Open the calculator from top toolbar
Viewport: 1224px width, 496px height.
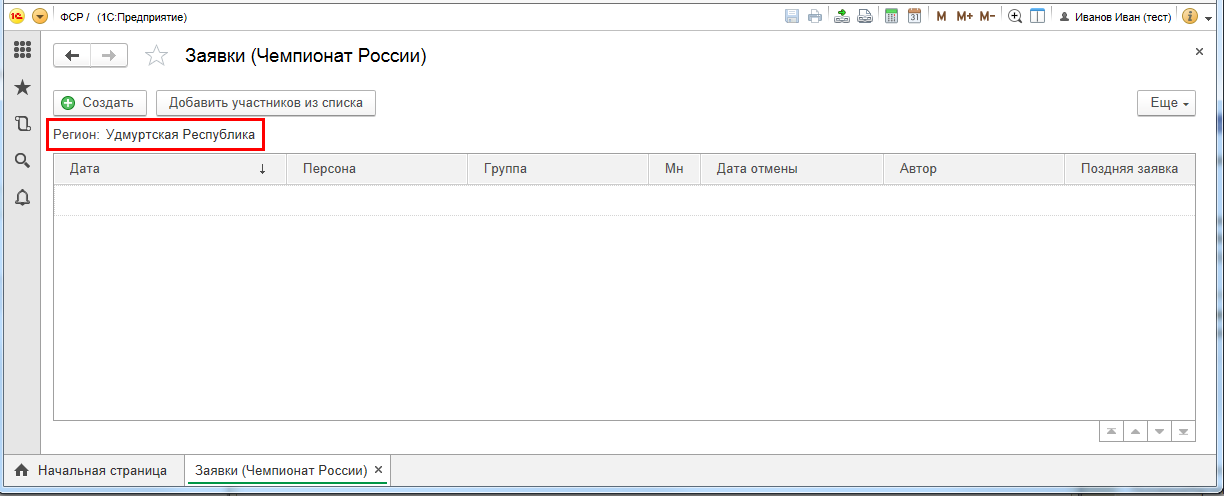coord(891,16)
